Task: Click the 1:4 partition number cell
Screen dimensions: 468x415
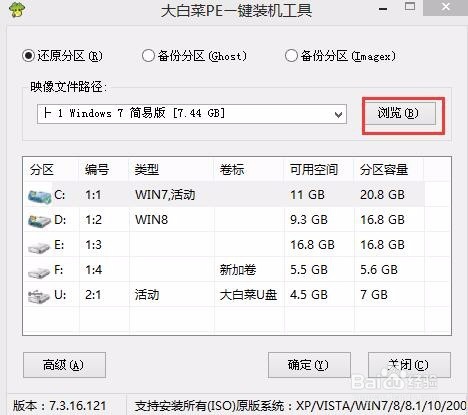Action: (93, 270)
